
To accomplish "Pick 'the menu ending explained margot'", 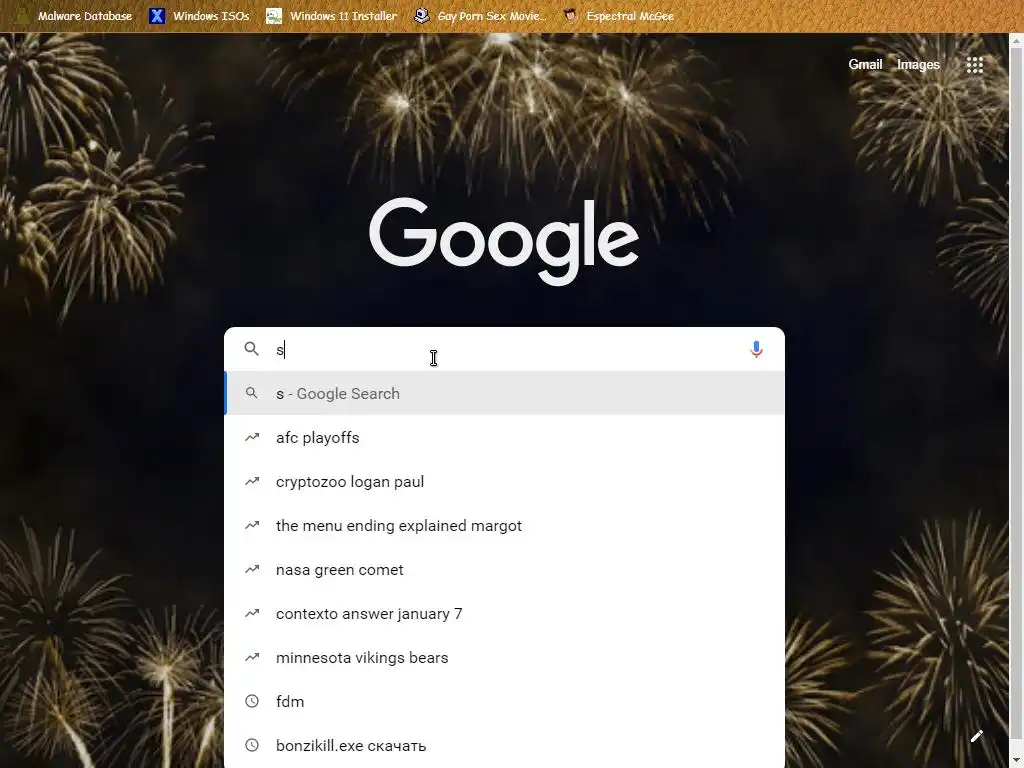I will (504, 526).
